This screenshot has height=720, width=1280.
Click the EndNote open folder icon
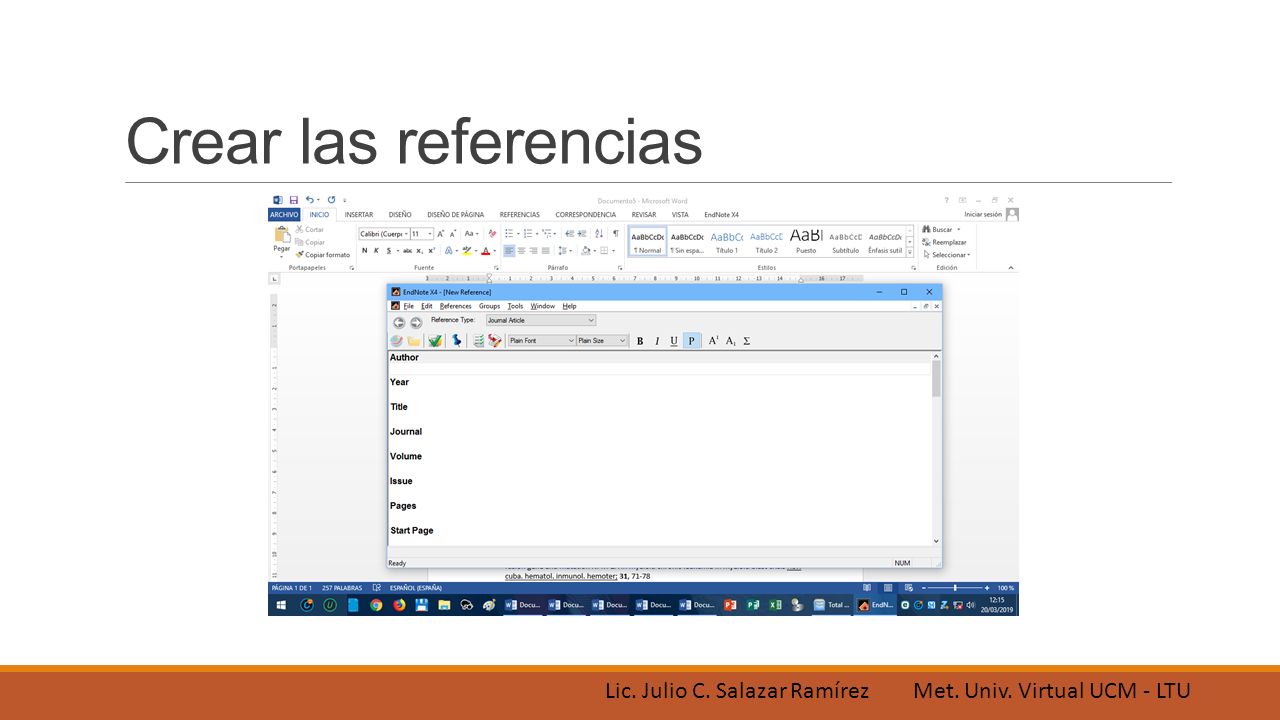[x=414, y=341]
